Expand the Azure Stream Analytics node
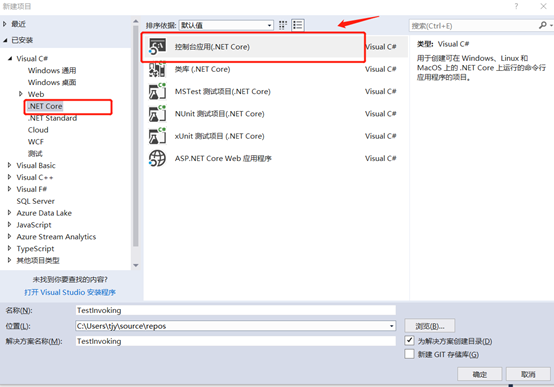 10,236
